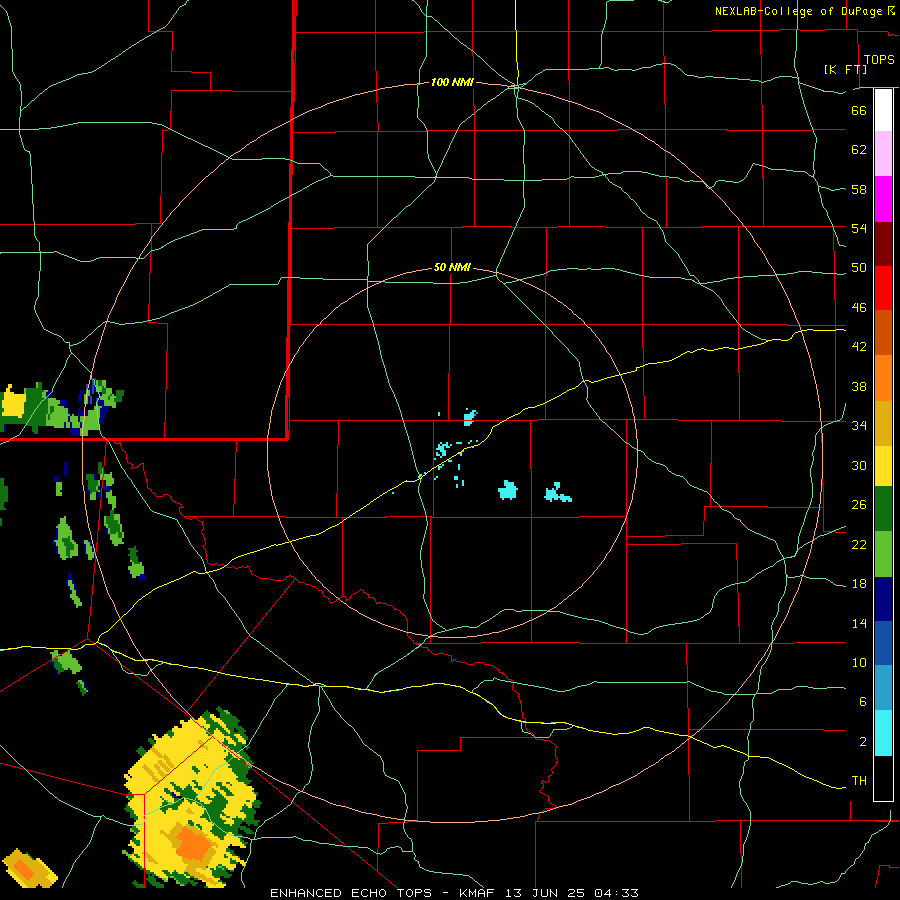This screenshot has width=900, height=900.
Task: Click the legend value "46"
Action: pyautogui.click(x=859, y=308)
